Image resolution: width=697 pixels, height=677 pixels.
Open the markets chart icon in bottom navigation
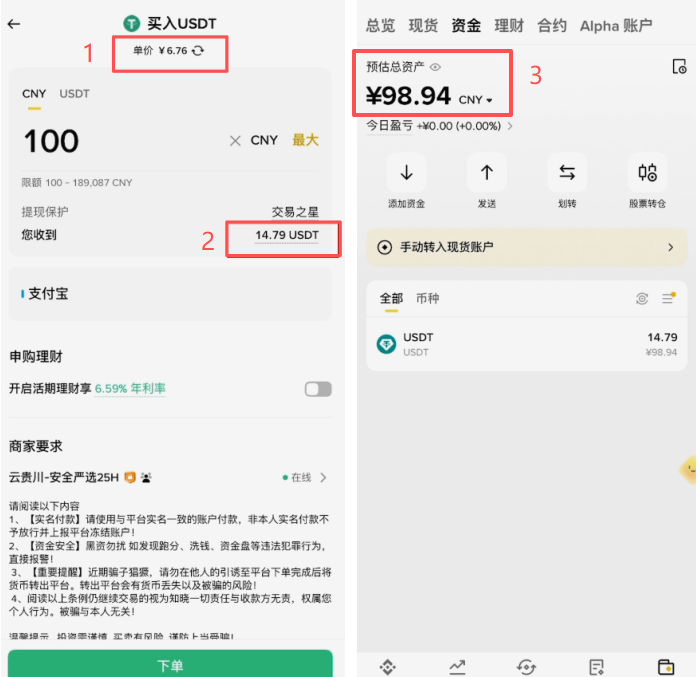pyautogui.click(x=457, y=667)
